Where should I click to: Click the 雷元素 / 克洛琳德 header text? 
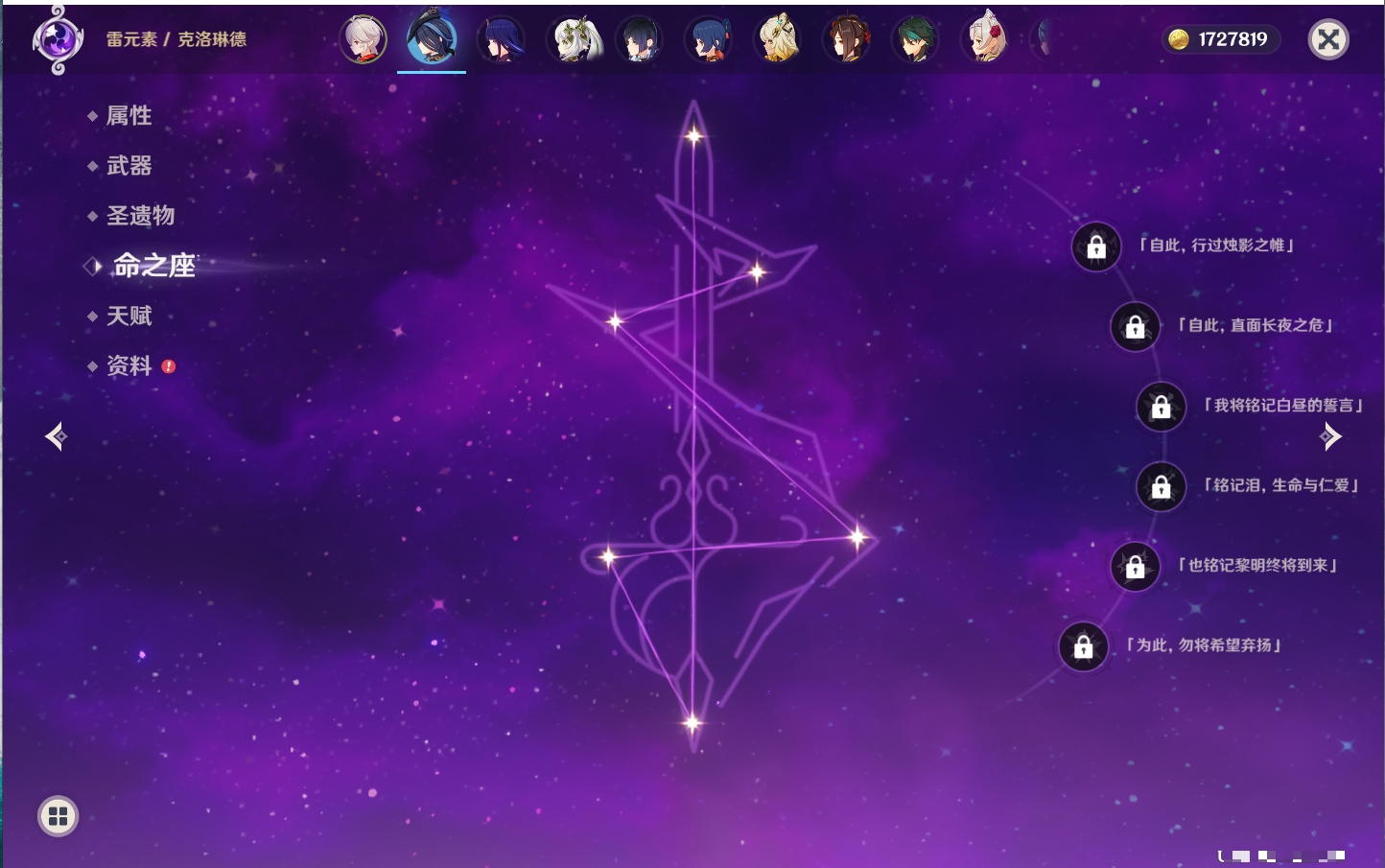(x=176, y=39)
